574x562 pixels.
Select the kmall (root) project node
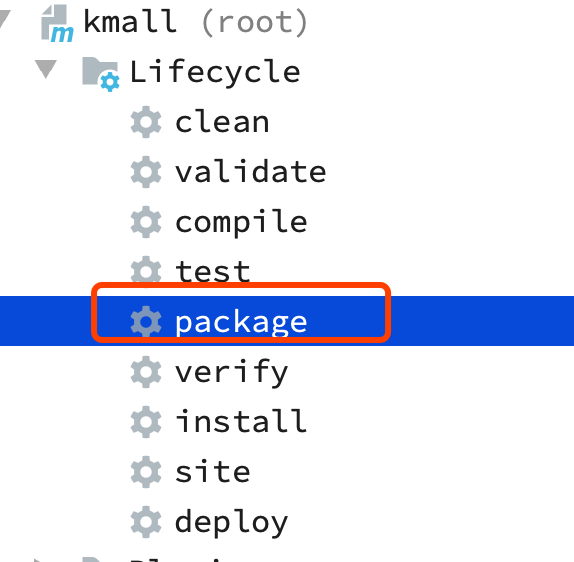coord(196,22)
